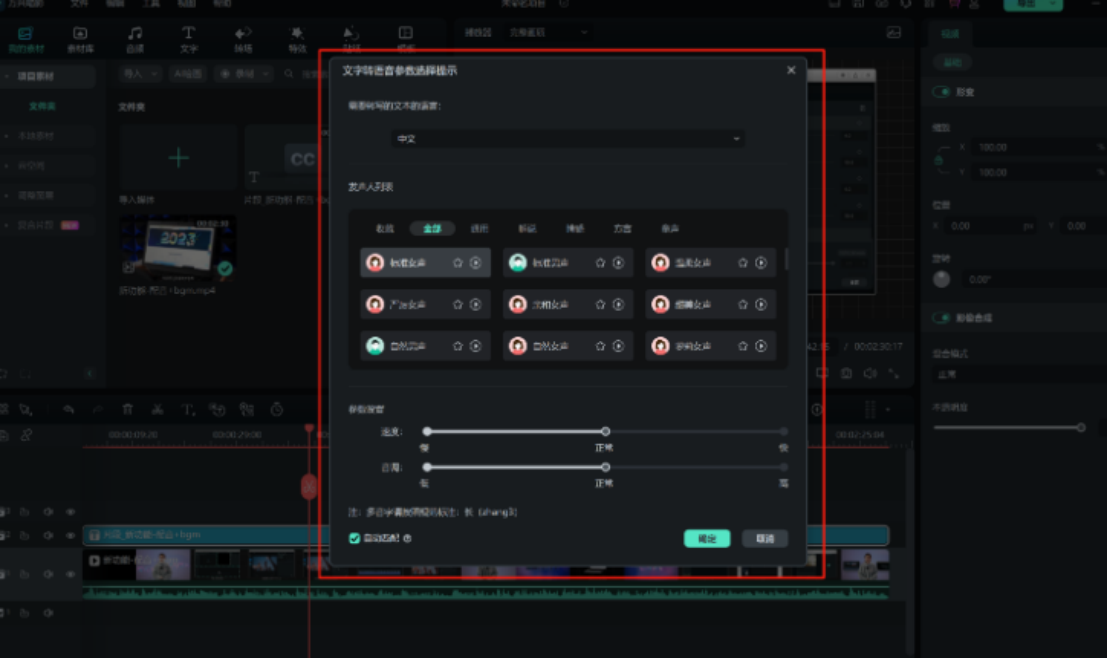Click the AI绘图 button in media panel
Viewport: 1108px width, 658px height.
[x=187, y=74]
